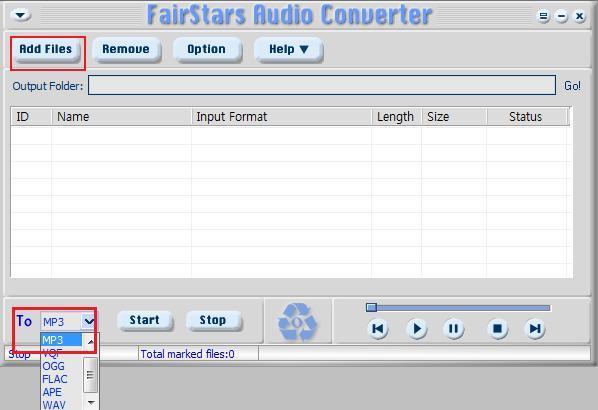Viewport: 598px width, 410px height.
Task: Click the Name column header
Action: (121, 117)
